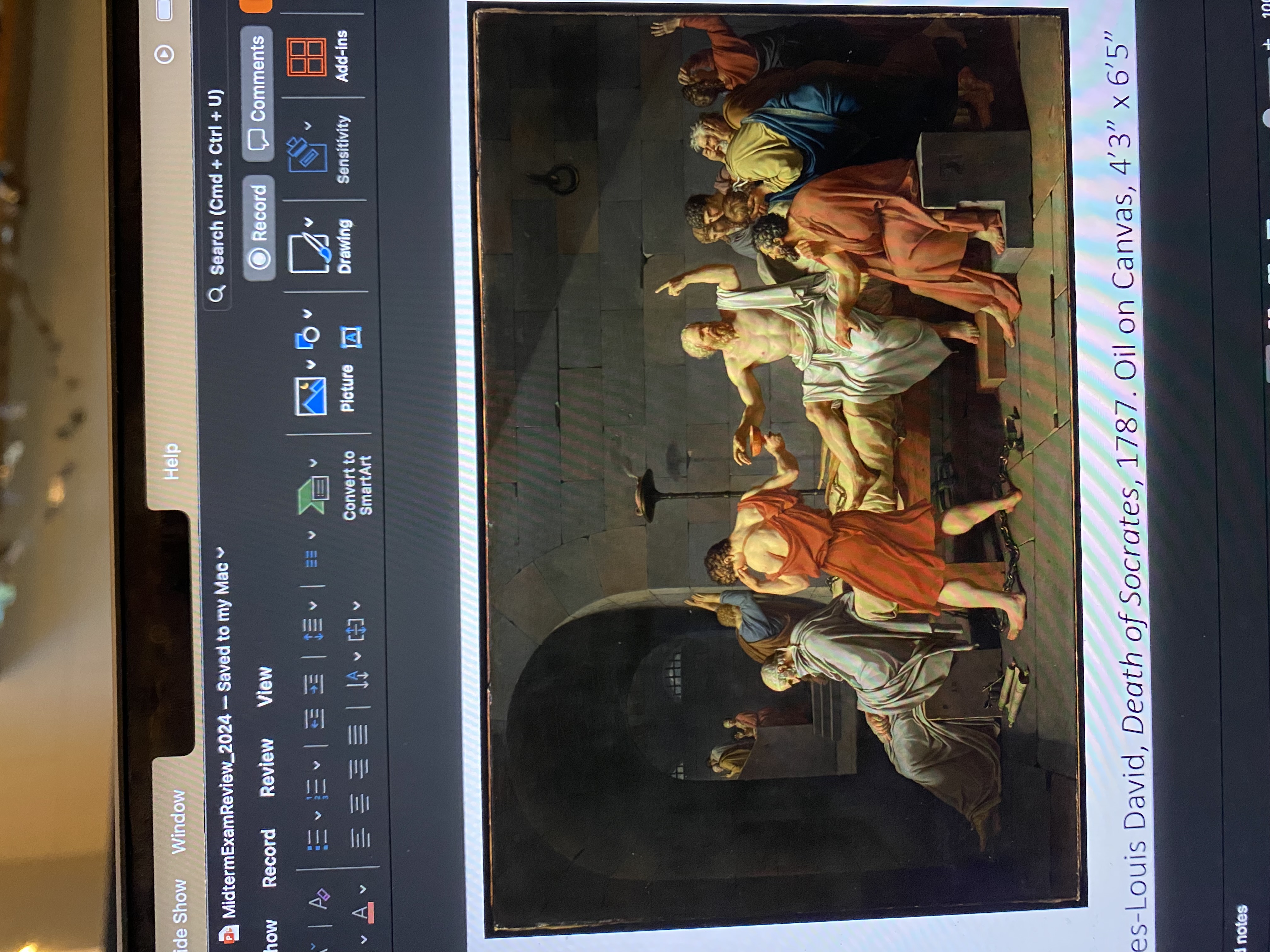Toggle Center paragraph alignment
This screenshot has width=1270, height=952.
point(359,803)
